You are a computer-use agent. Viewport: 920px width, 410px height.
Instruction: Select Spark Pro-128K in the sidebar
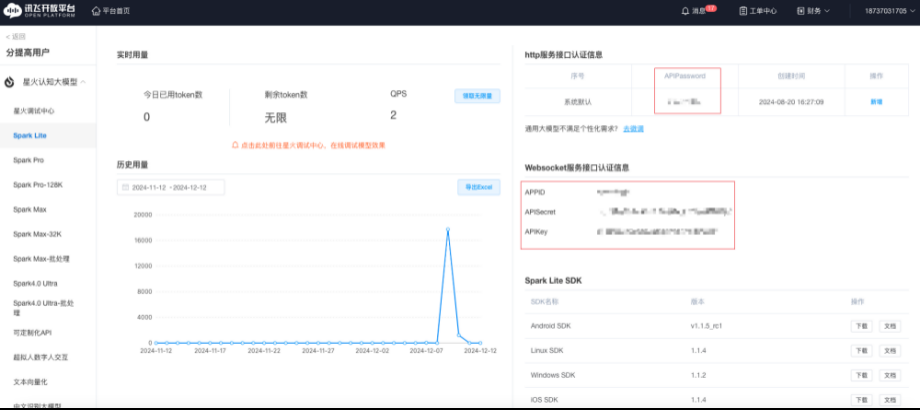[38, 185]
